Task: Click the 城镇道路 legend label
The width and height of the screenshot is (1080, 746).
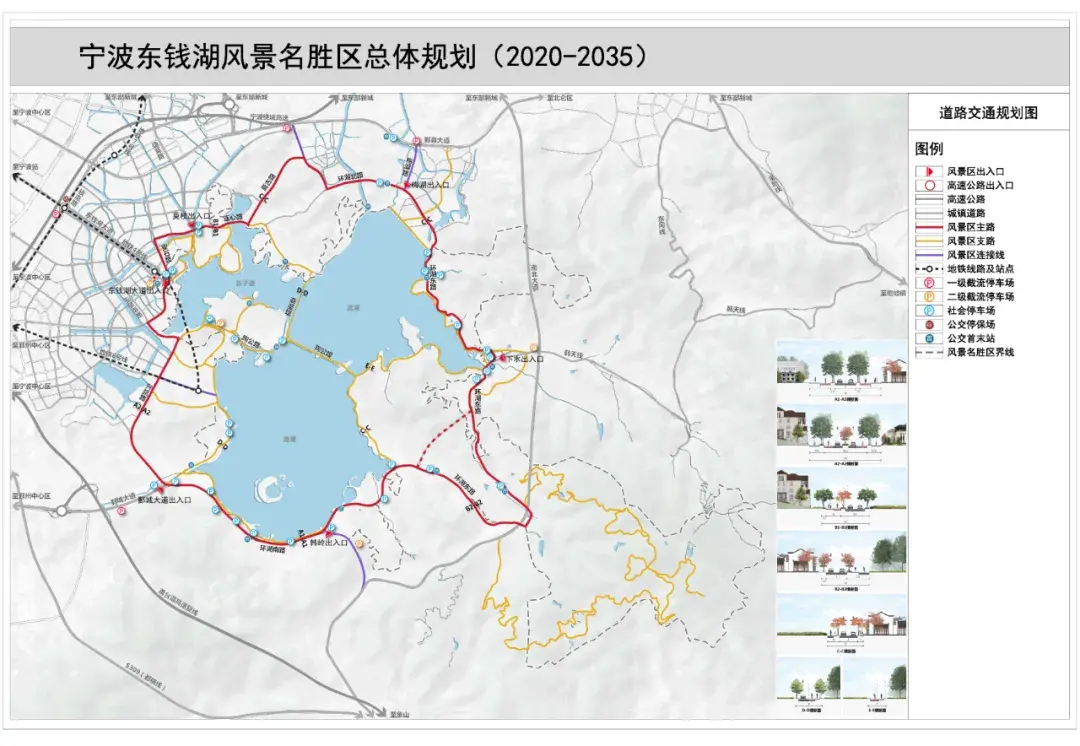Action: tap(966, 213)
